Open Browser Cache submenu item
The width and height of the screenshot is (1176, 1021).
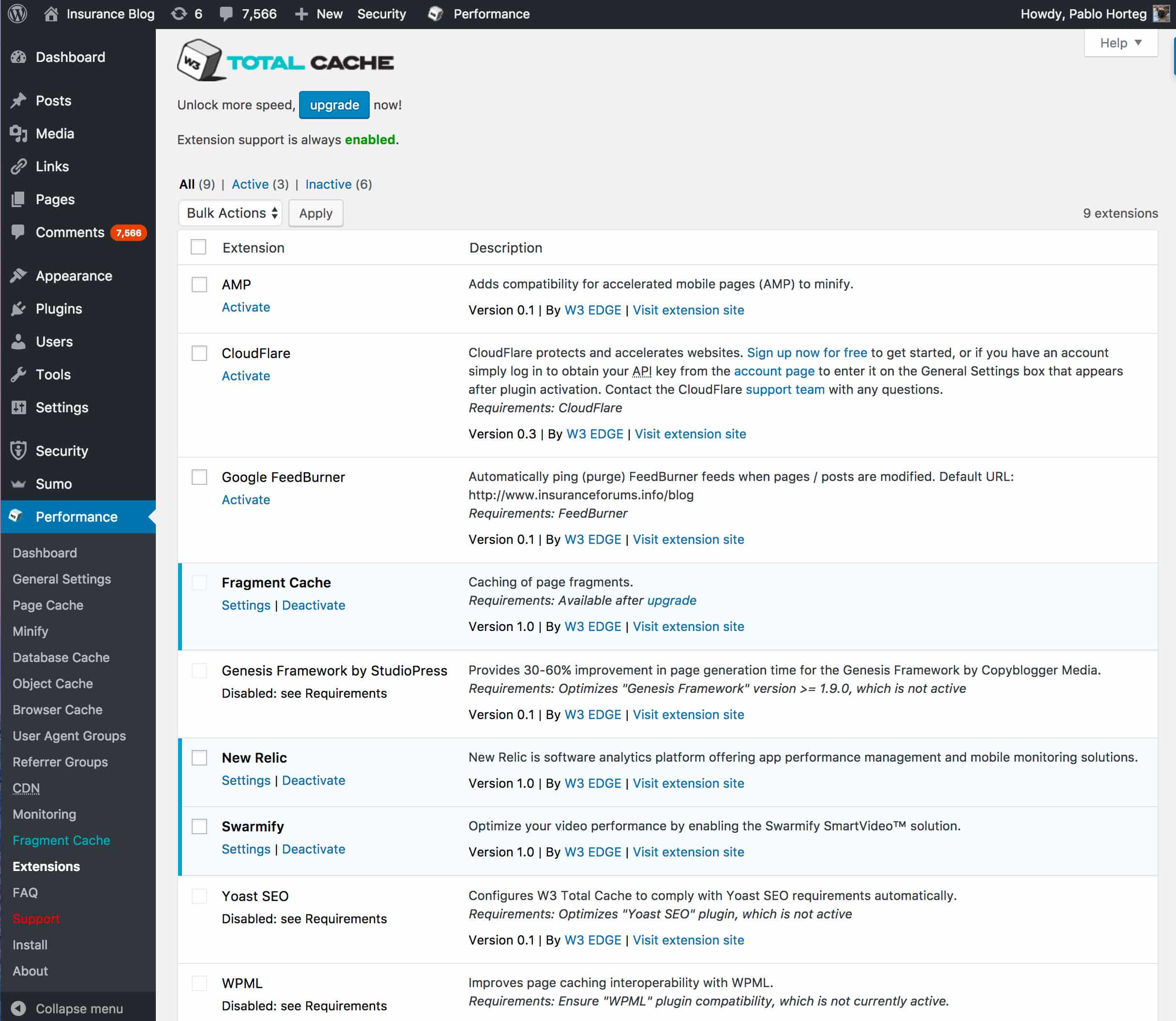pos(58,710)
